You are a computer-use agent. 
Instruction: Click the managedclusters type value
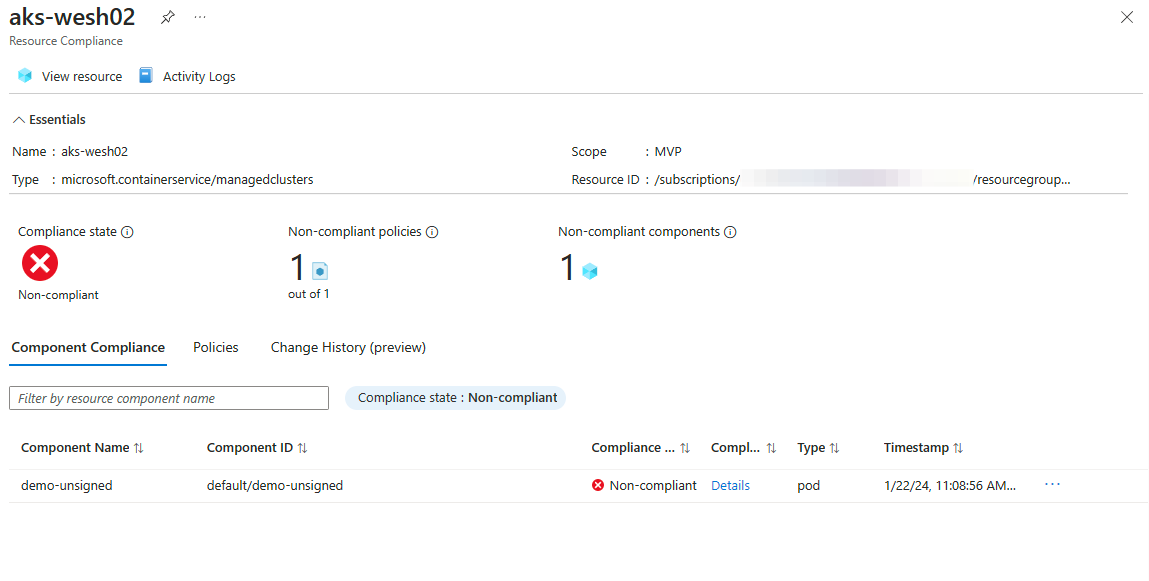(x=187, y=180)
